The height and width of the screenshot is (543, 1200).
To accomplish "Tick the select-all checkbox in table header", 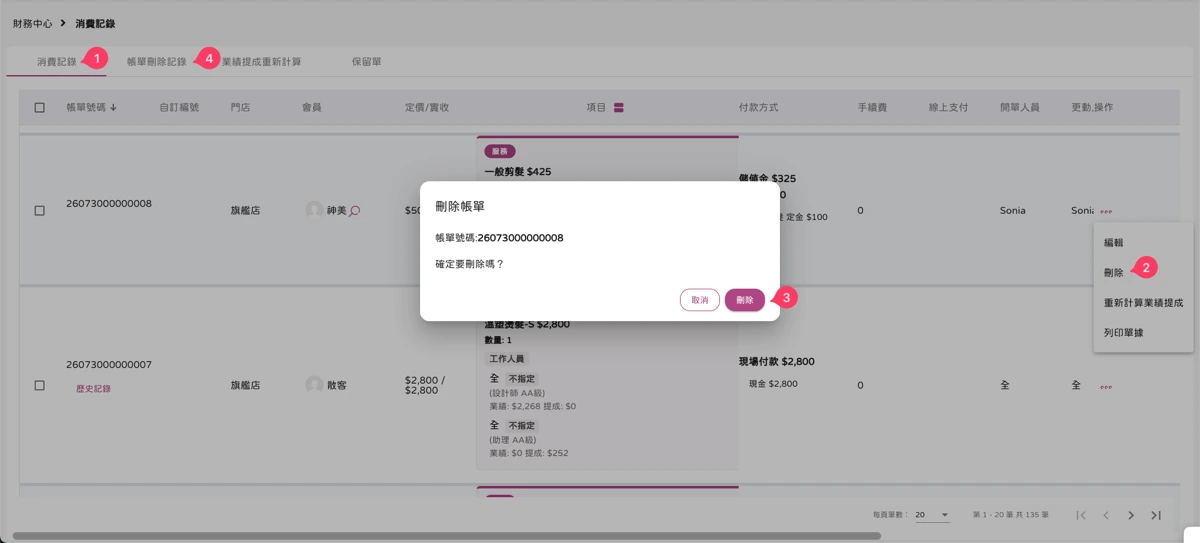I will point(40,107).
